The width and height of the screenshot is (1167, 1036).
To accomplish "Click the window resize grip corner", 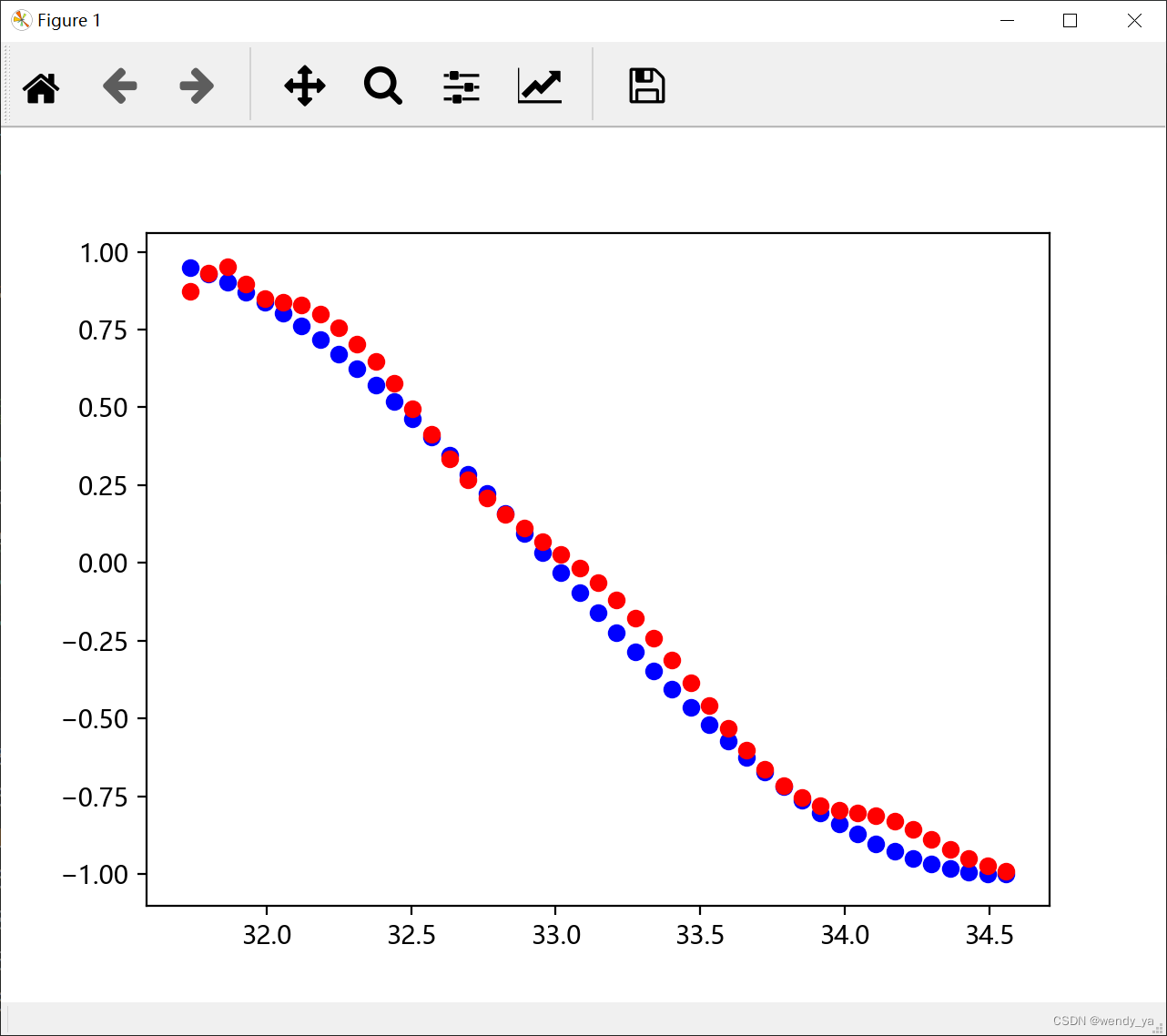I will (x=1159, y=1028).
